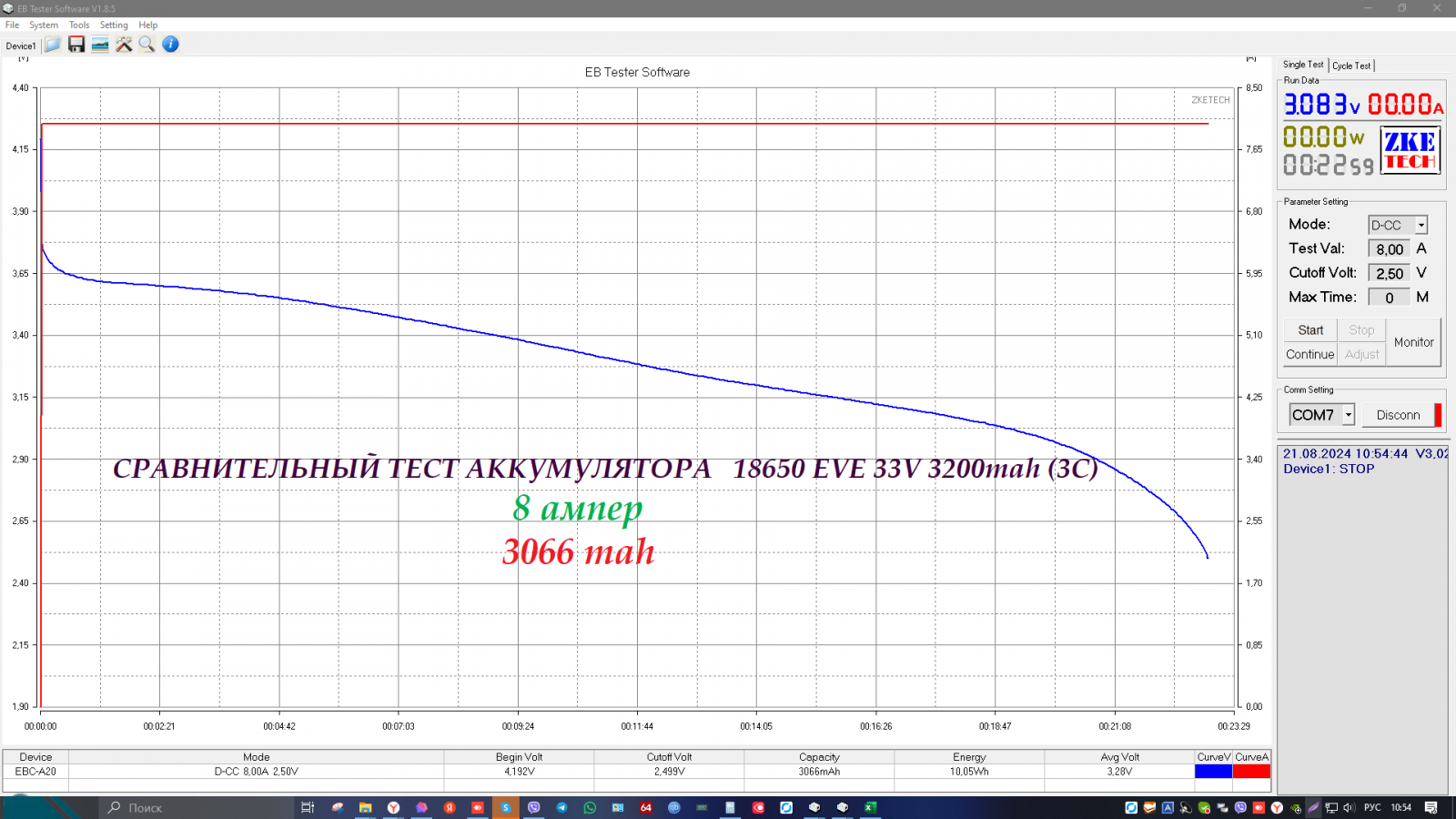
Task: Open Excel from the Windows taskbar
Action: pyautogui.click(x=871, y=807)
